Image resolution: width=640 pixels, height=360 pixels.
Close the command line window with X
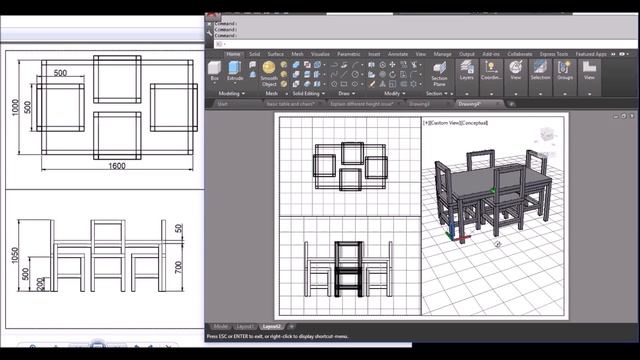click(210, 24)
